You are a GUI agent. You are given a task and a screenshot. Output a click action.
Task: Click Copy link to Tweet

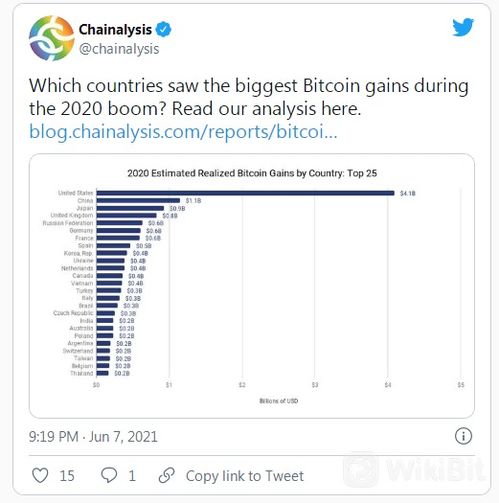point(245,476)
